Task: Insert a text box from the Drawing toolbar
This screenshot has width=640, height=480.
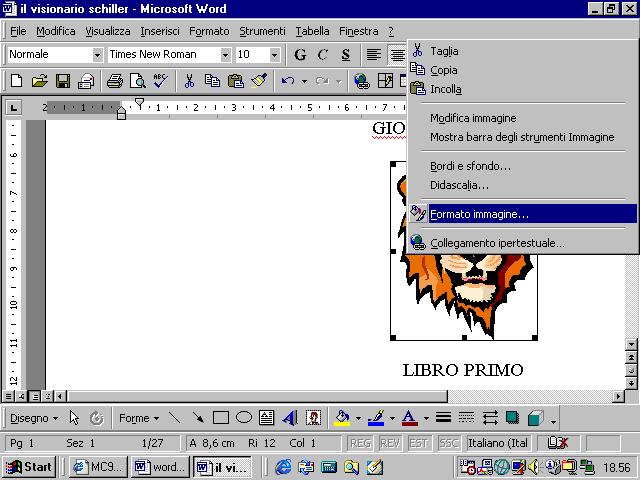Action: 267,418
